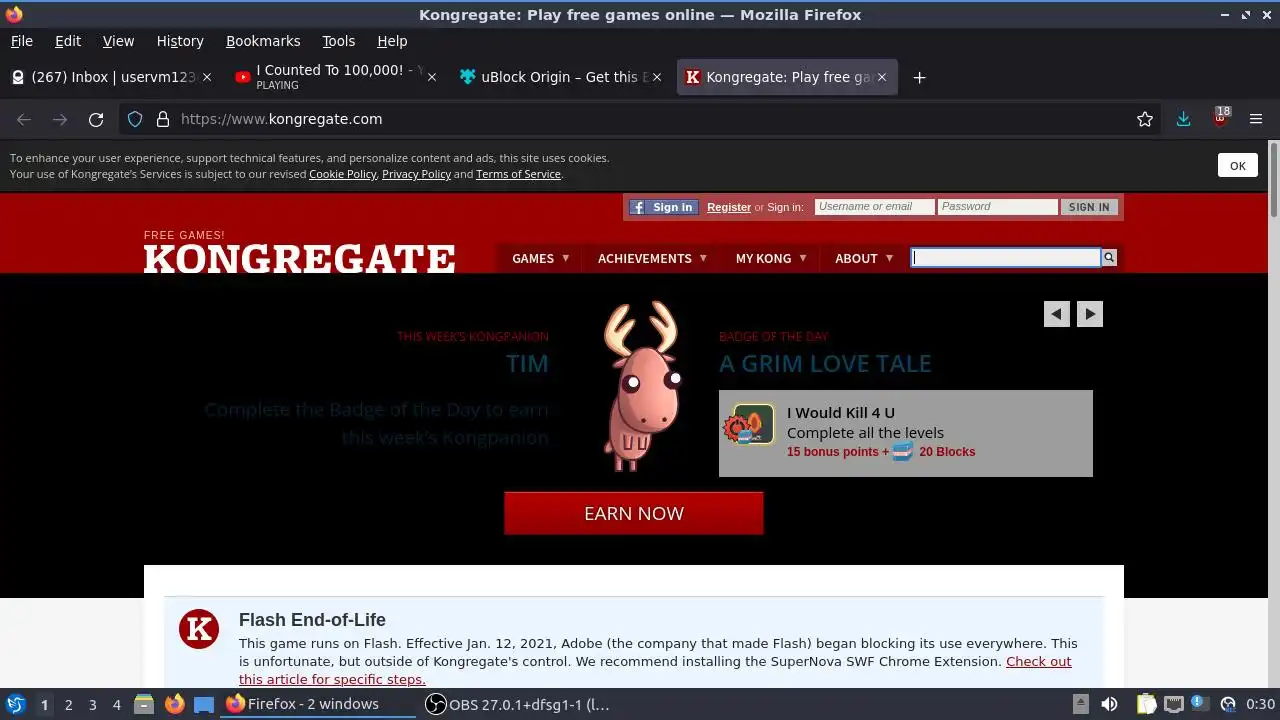This screenshot has height=720, width=1280.
Task: Close the uBlock Origin tab
Action: pyautogui.click(x=657, y=77)
